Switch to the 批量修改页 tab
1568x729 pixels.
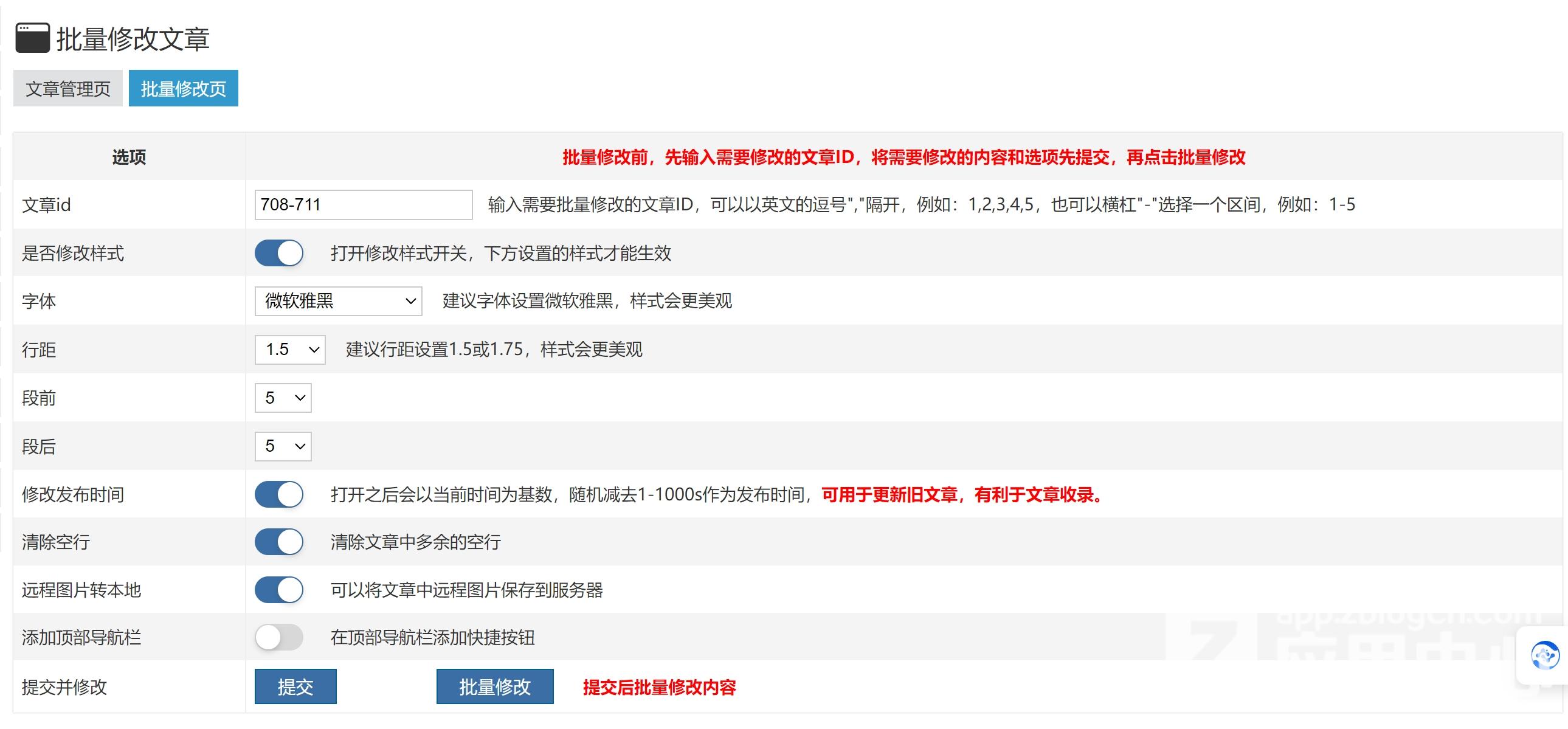coord(182,88)
